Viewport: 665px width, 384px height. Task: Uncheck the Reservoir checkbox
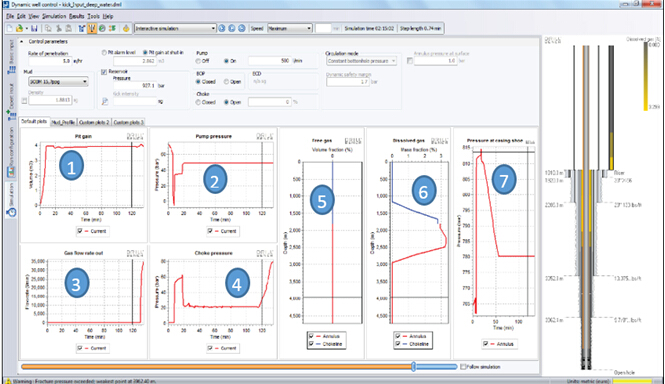(104, 72)
